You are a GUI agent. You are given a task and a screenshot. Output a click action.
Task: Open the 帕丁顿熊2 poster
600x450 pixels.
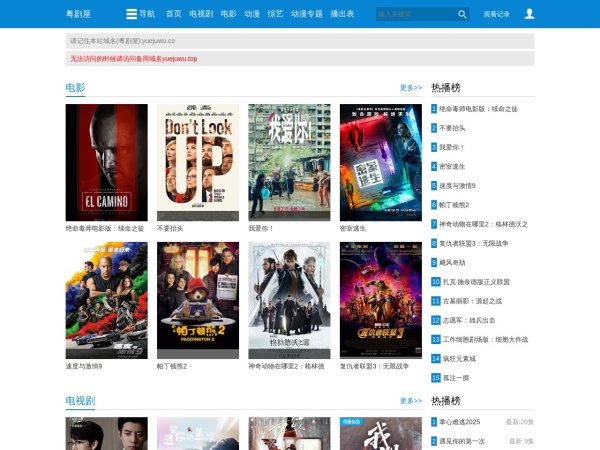198,300
